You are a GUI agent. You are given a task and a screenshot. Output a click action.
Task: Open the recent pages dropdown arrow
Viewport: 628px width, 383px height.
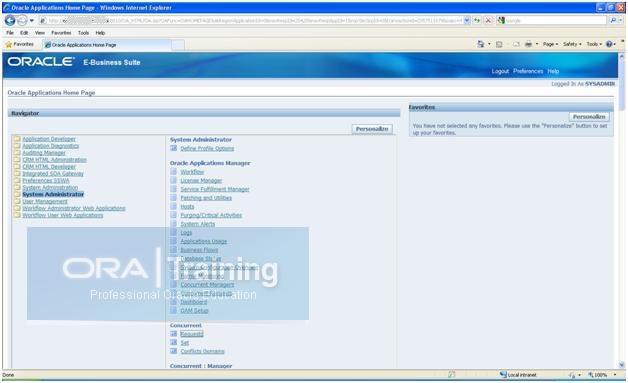pyautogui.click(x=32, y=20)
